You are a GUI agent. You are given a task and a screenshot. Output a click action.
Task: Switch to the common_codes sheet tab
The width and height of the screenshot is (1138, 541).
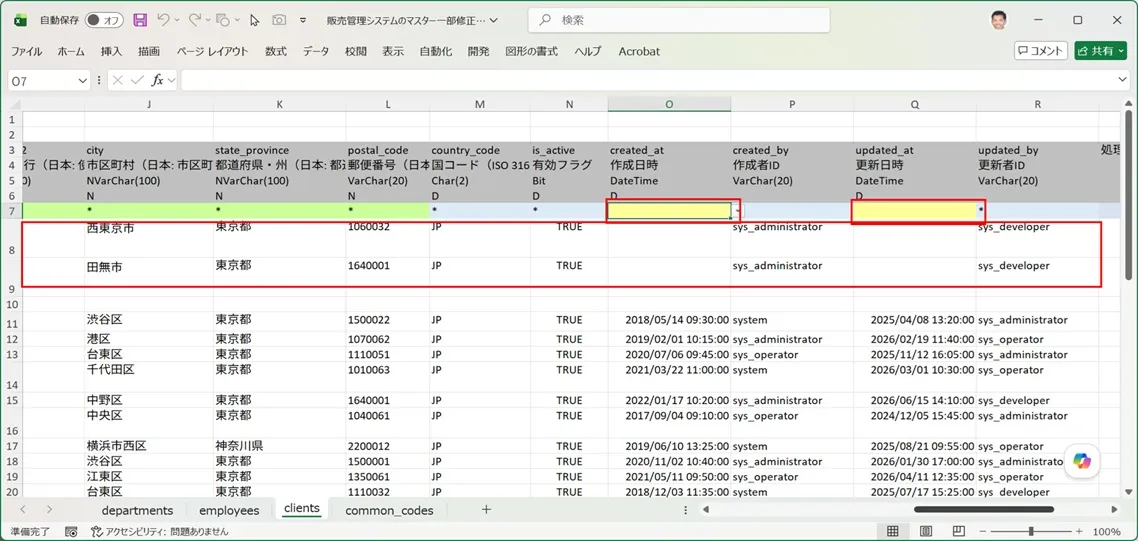tap(389, 510)
